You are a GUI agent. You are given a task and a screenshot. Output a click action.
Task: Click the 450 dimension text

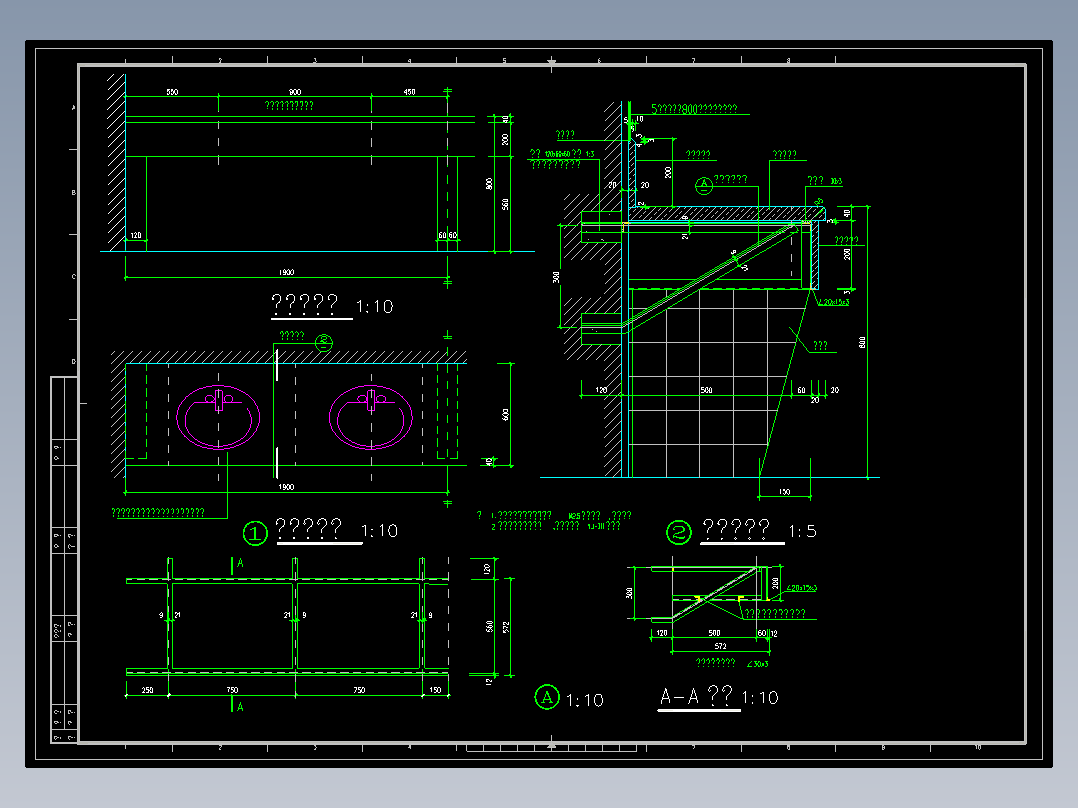pyautogui.click(x=409, y=92)
